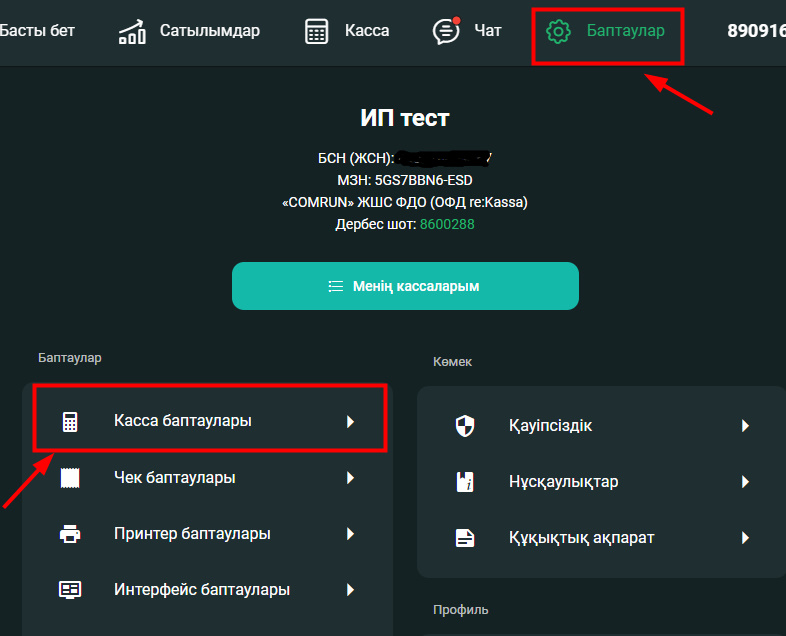Click the 890916 number in top bar
The image size is (786, 636).
pos(756,31)
